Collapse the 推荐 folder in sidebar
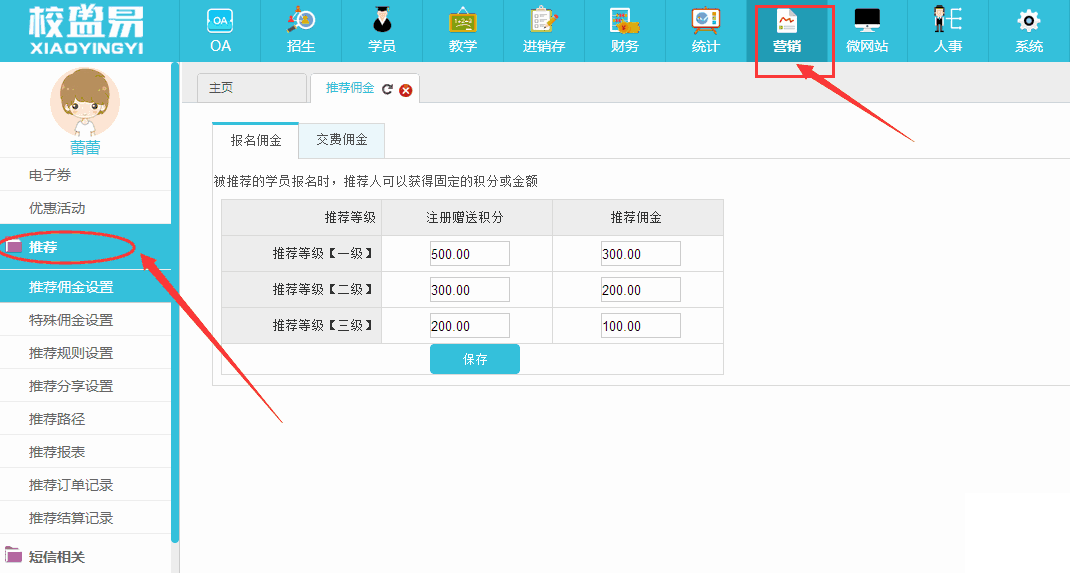The image size is (1070, 573). (85, 247)
